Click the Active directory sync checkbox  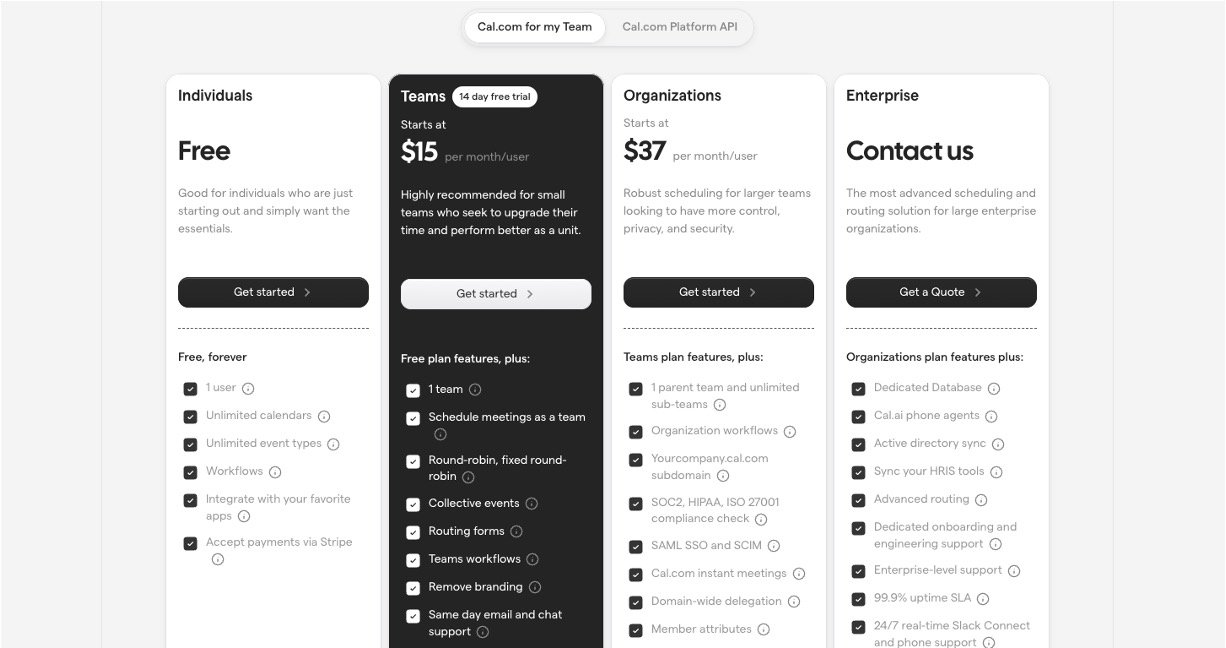pyautogui.click(x=858, y=444)
